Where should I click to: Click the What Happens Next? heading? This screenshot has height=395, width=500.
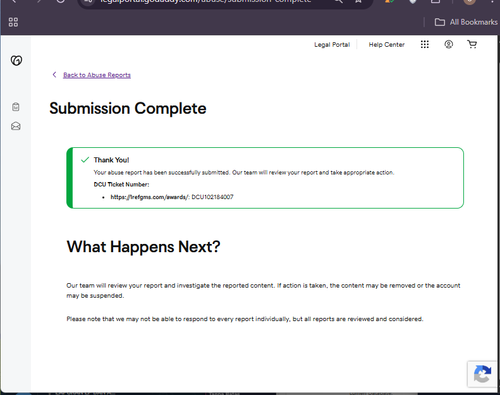click(x=144, y=247)
